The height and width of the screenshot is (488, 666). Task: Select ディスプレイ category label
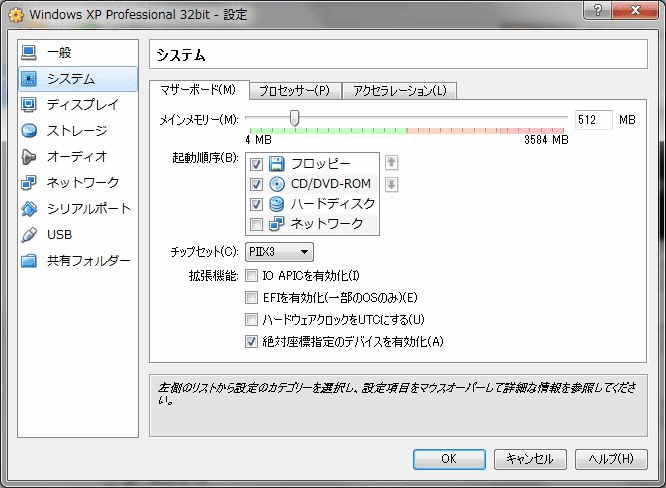click(x=82, y=104)
